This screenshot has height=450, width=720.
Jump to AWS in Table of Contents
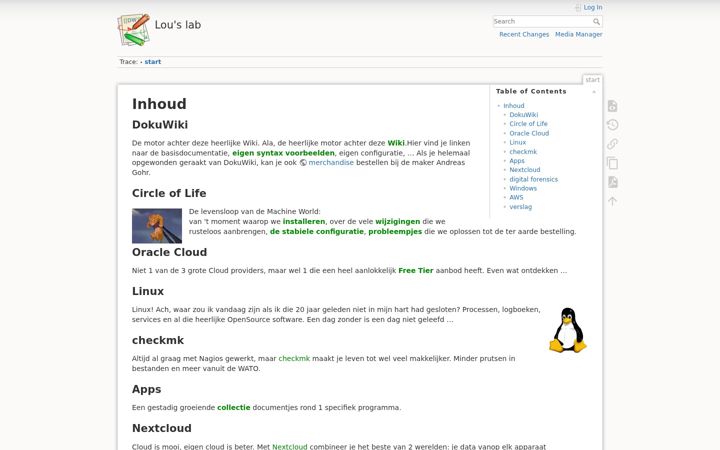516,197
